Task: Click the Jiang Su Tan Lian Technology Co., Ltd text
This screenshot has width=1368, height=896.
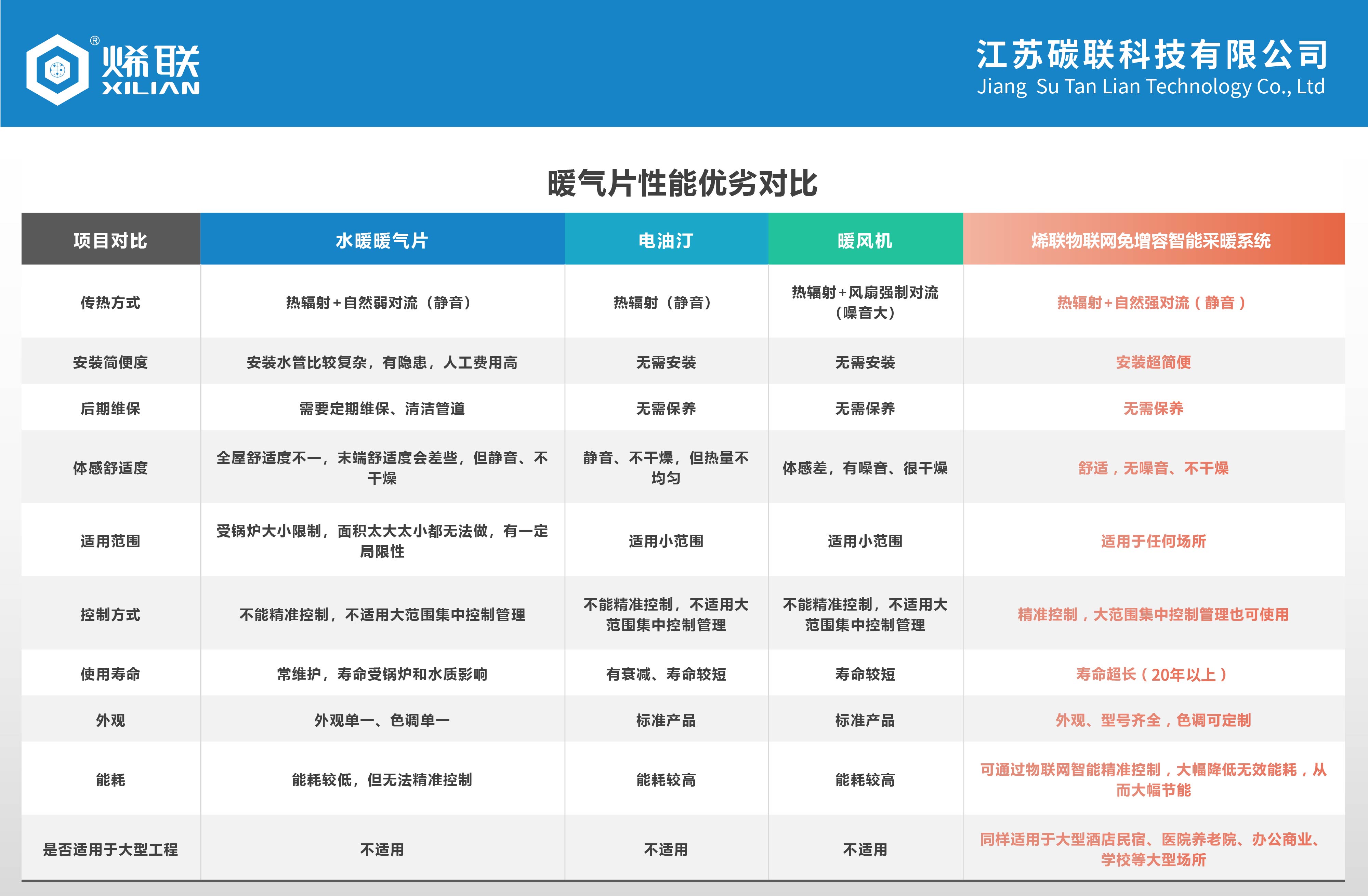Action: (1151, 86)
